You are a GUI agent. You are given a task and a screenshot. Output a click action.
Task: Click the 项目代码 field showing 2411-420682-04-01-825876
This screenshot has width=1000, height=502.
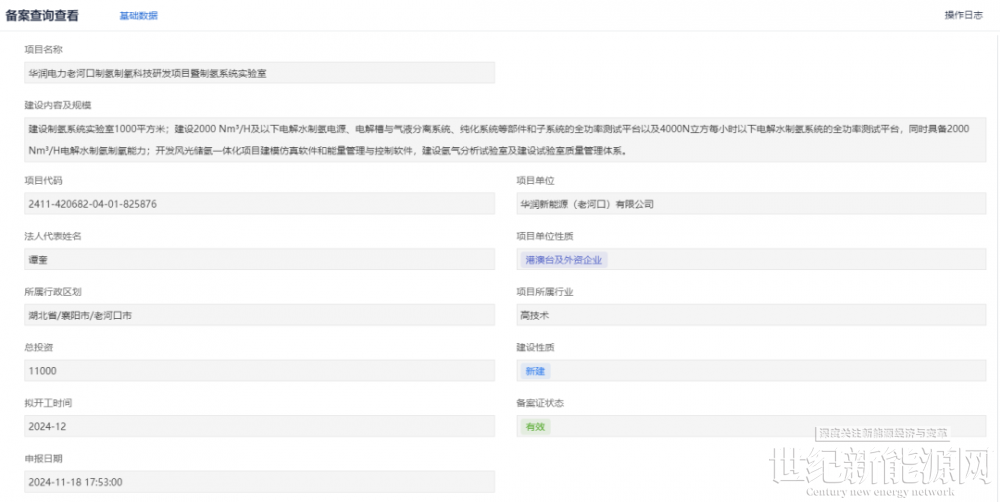point(259,203)
